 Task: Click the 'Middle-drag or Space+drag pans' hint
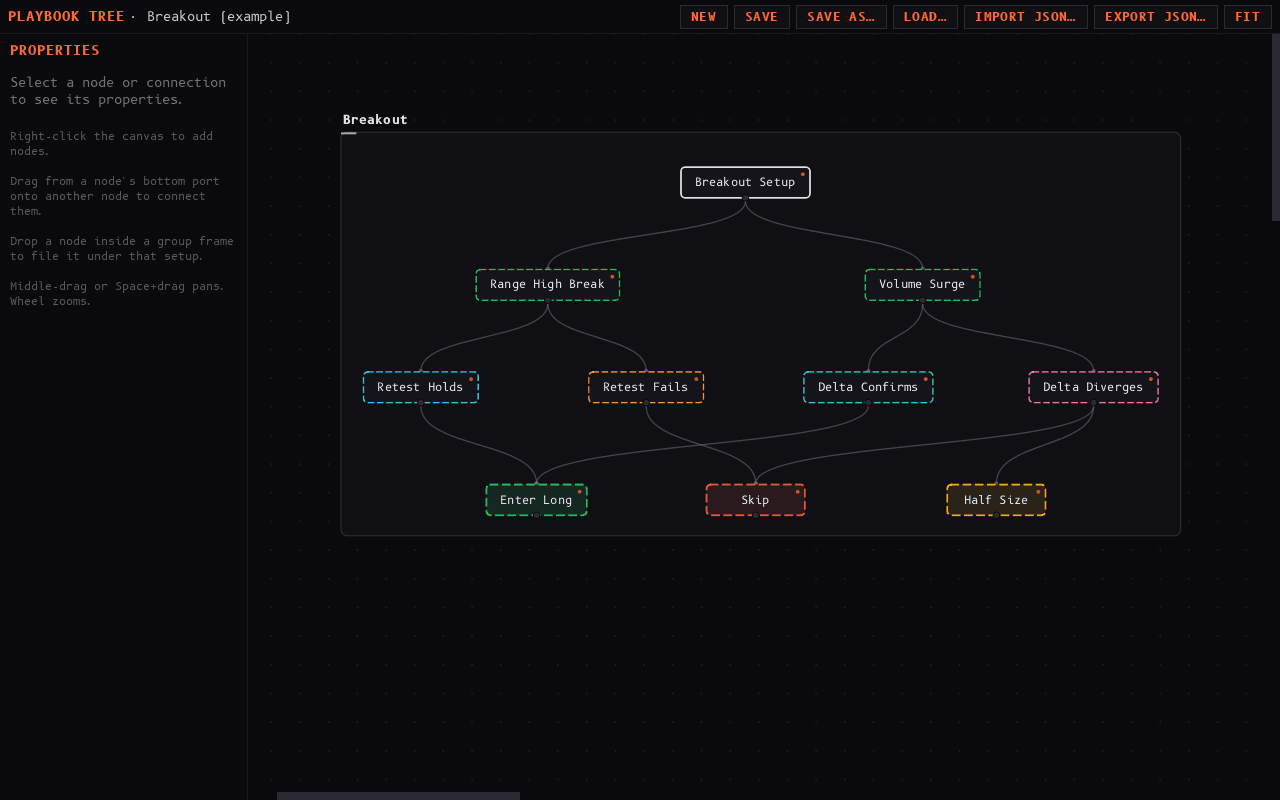tap(117, 293)
